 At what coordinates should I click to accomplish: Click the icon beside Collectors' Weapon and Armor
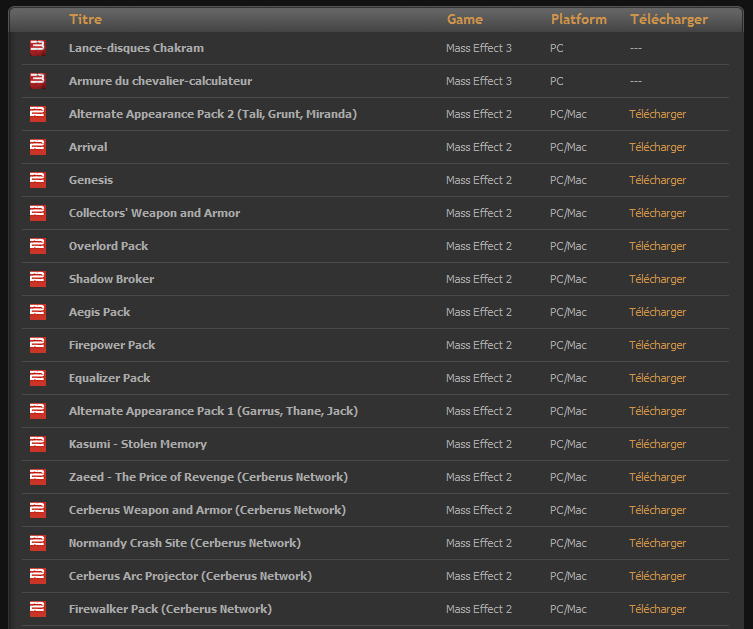38,213
